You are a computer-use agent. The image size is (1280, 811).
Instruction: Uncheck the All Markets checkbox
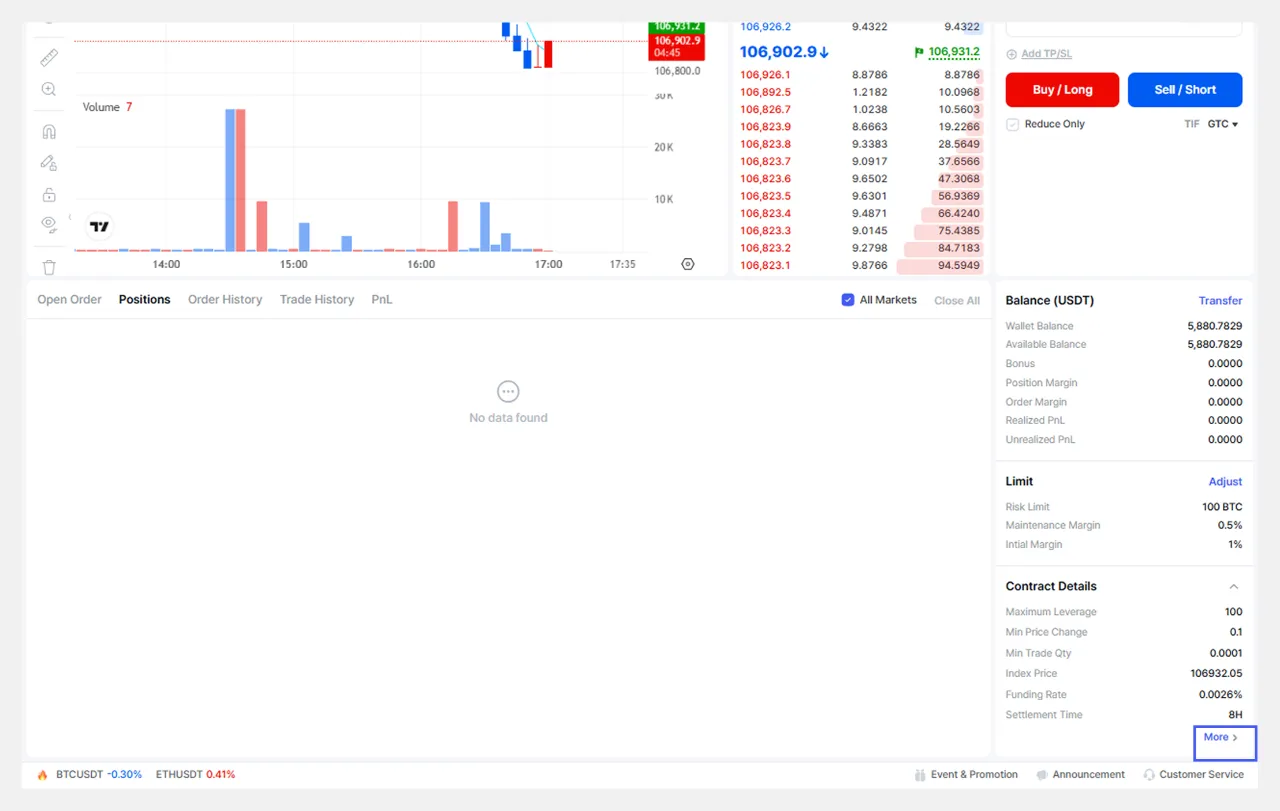pos(848,300)
